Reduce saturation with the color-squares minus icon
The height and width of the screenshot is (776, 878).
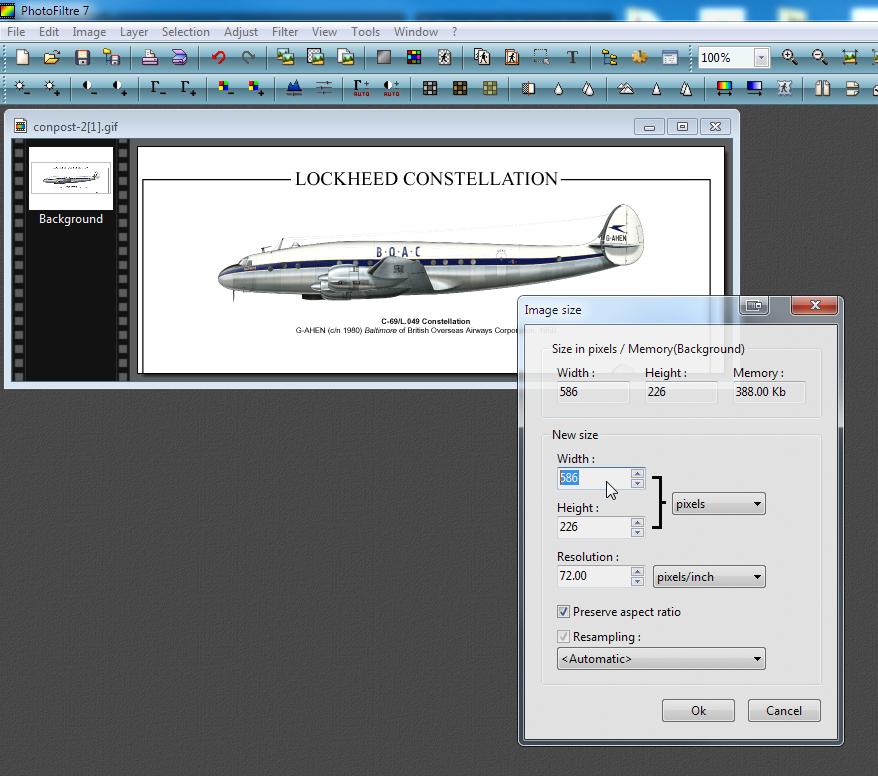226,88
